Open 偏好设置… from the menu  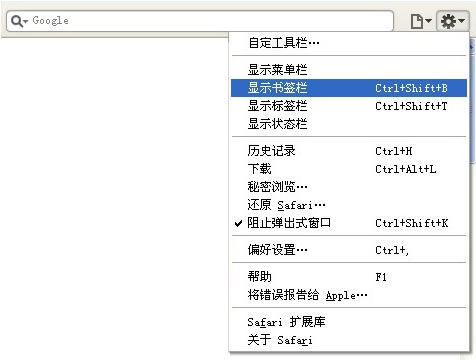tap(349, 250)
